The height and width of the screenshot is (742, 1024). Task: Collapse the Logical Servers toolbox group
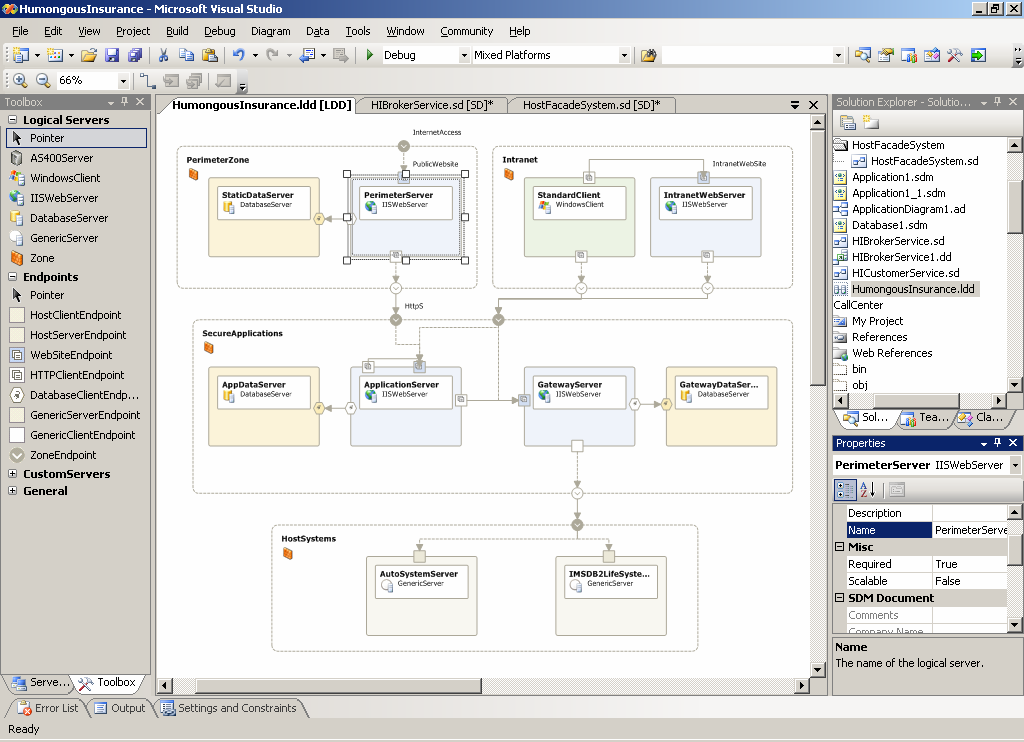coord(12,120)
